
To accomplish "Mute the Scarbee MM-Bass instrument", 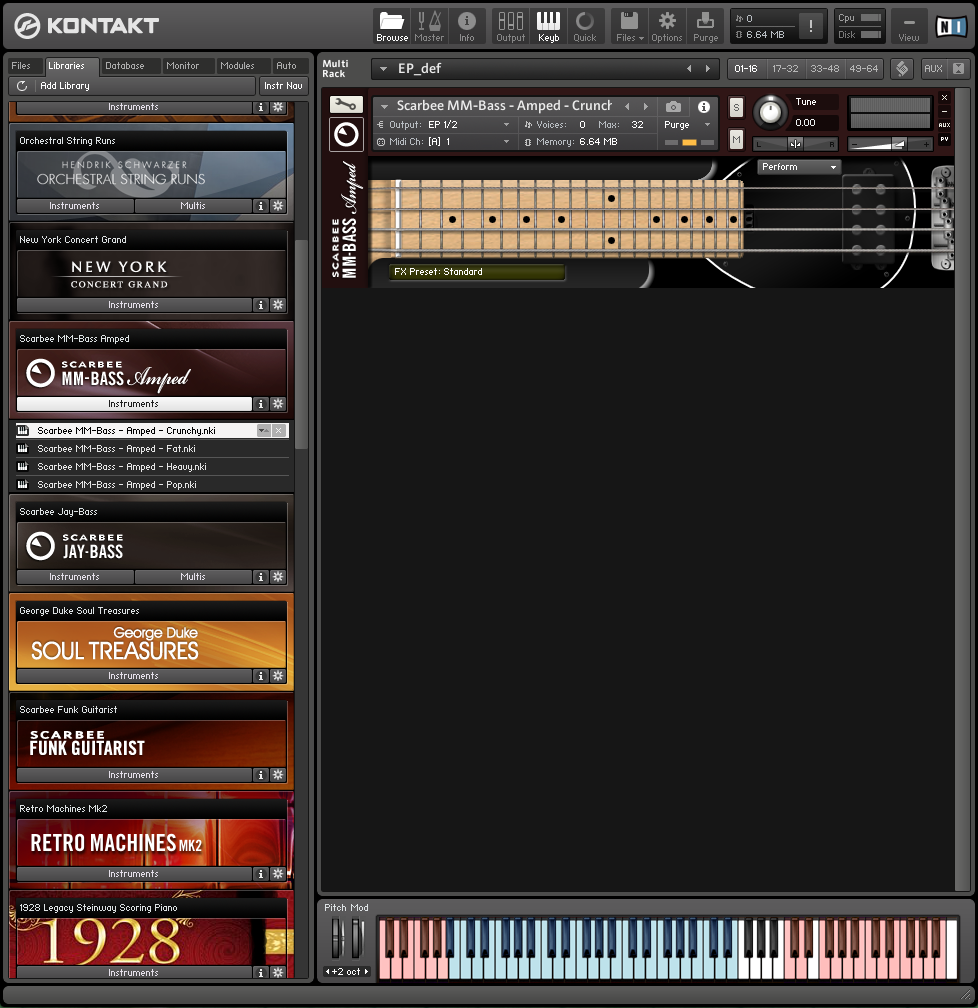I will 736,139.
